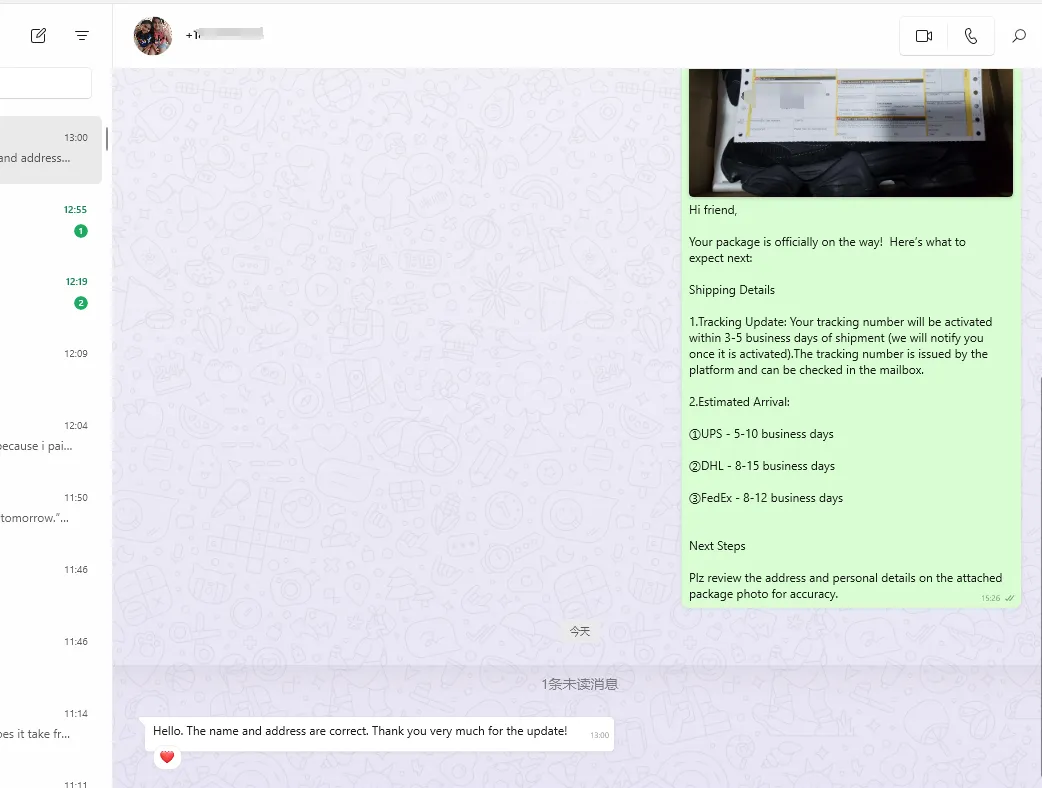Click the unread badge showing 2

[x=81, y=303]
